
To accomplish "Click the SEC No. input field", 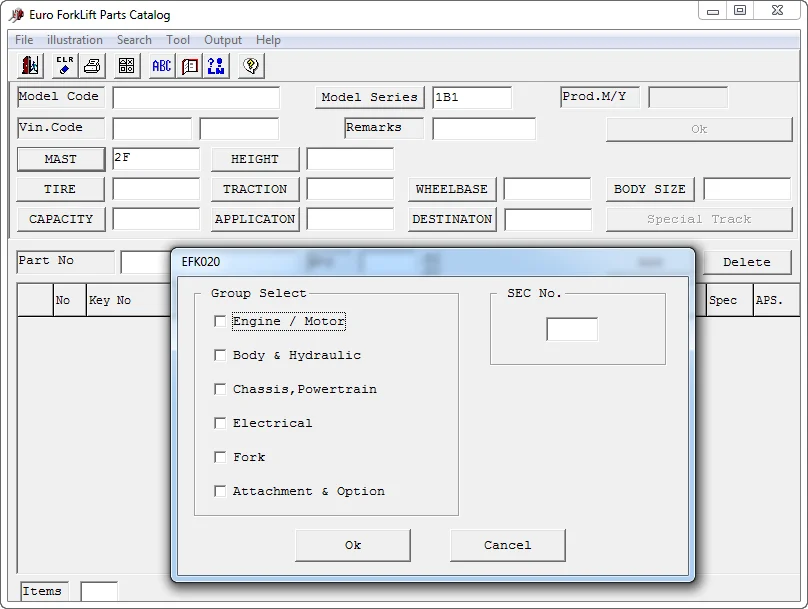I will tap(572, 329).
